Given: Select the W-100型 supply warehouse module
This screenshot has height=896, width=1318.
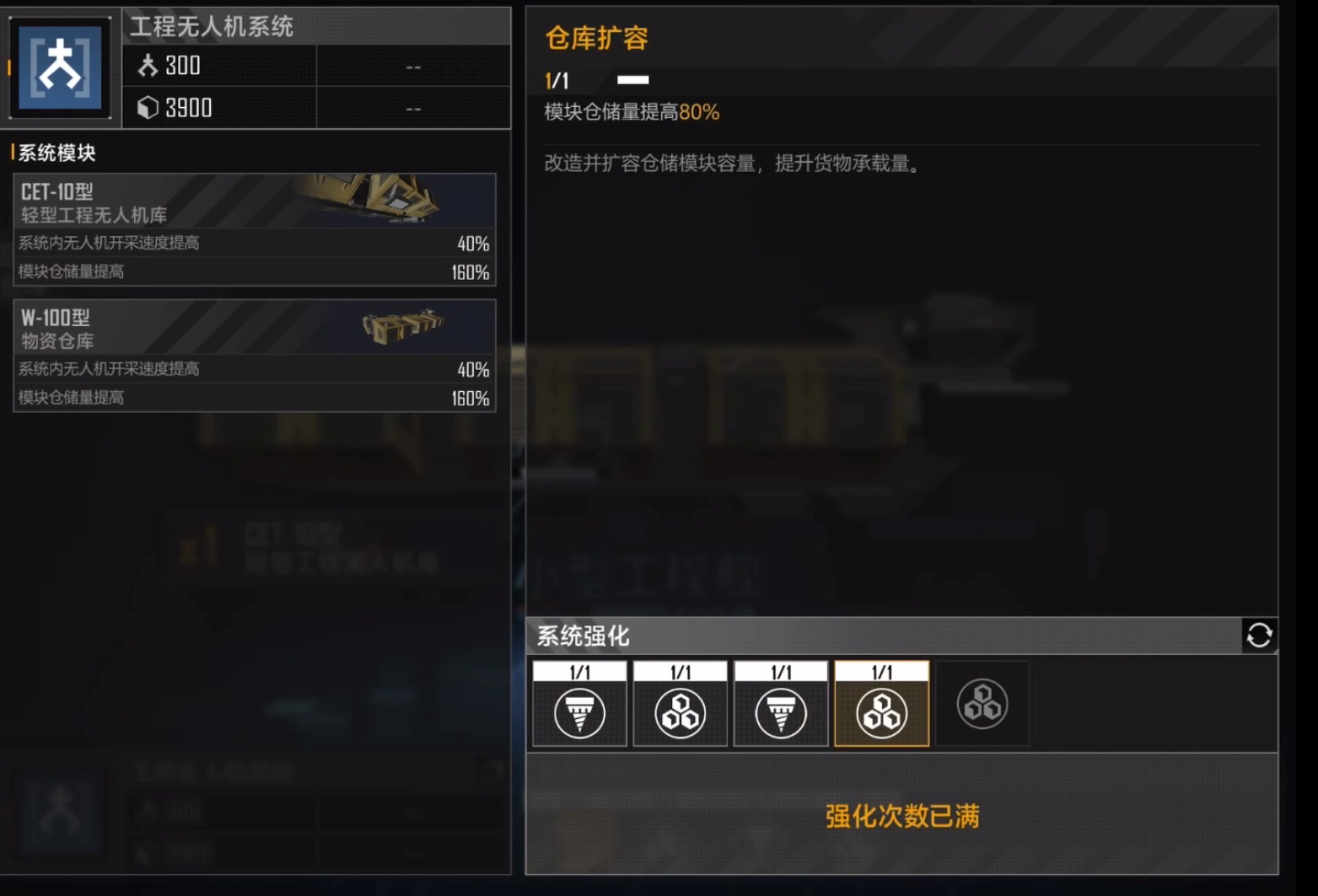Looking at the screenshot, I should [x=255, y=356].
